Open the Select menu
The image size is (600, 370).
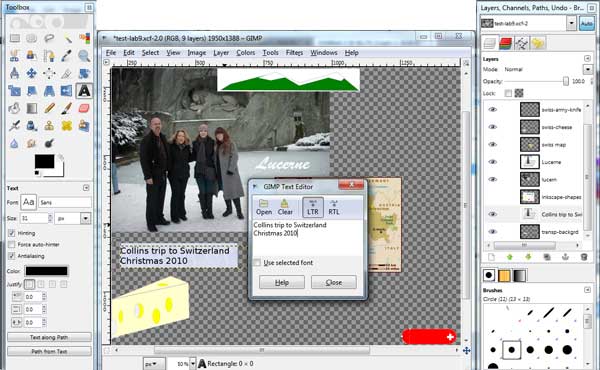[x=150, y=53]
